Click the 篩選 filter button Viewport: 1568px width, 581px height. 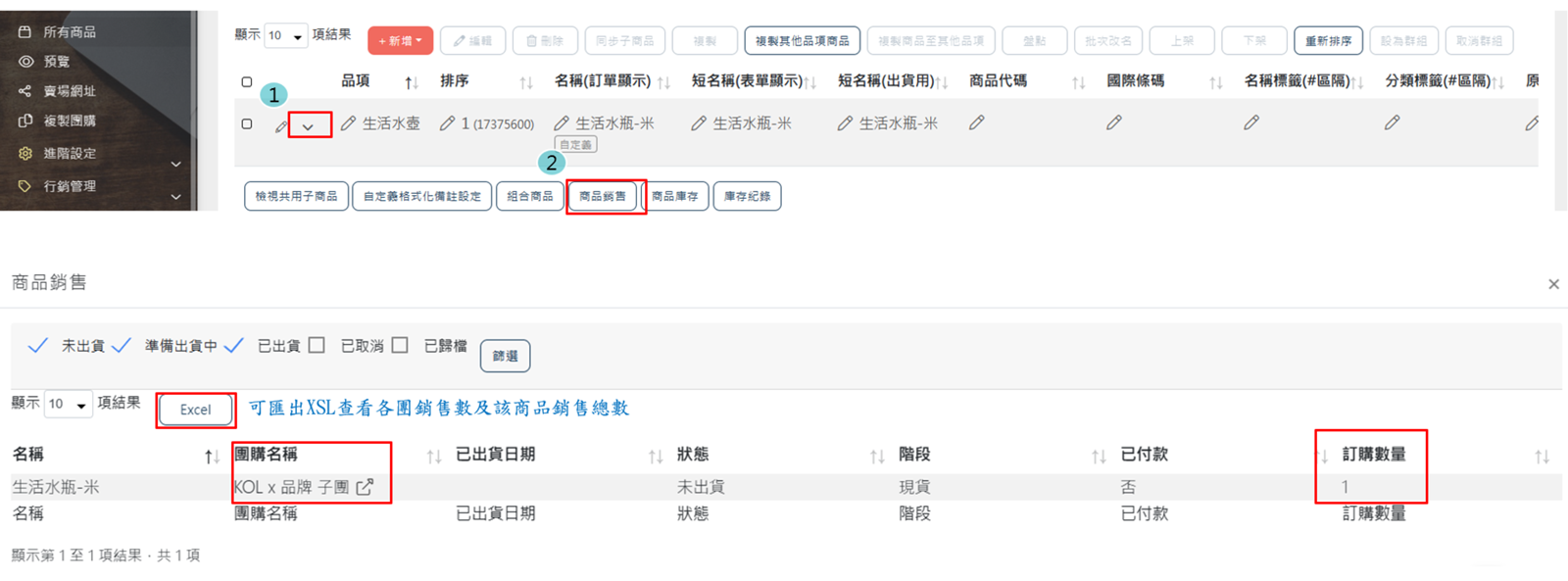pos(505,356)
